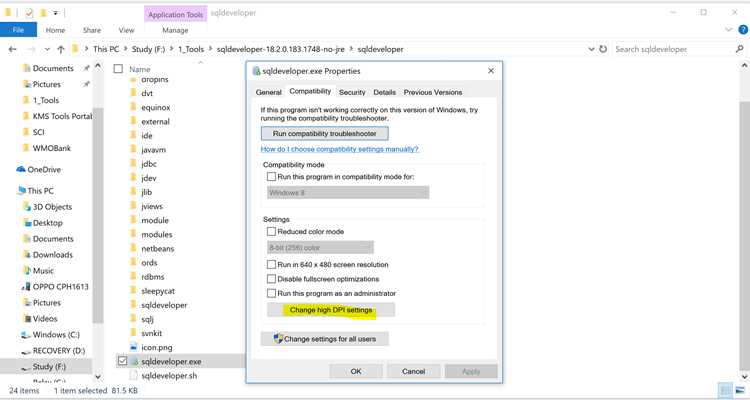Click the This PC icon in sidebar
This screenshot has height=400, width=750.
[x=22, y=190]
